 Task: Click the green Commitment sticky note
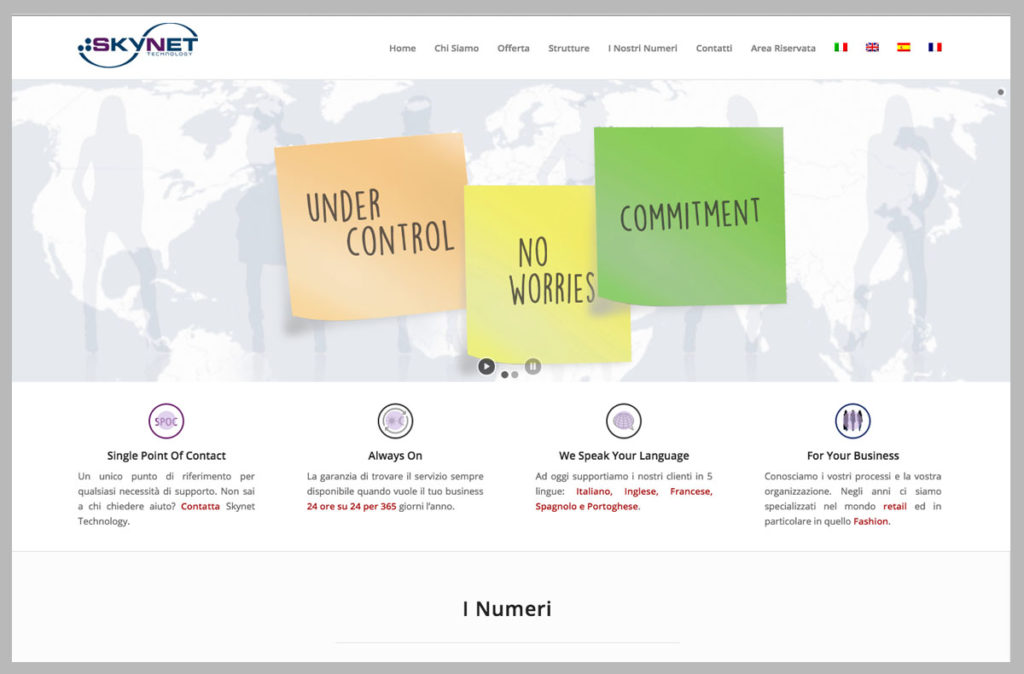[x=690, y=216]
